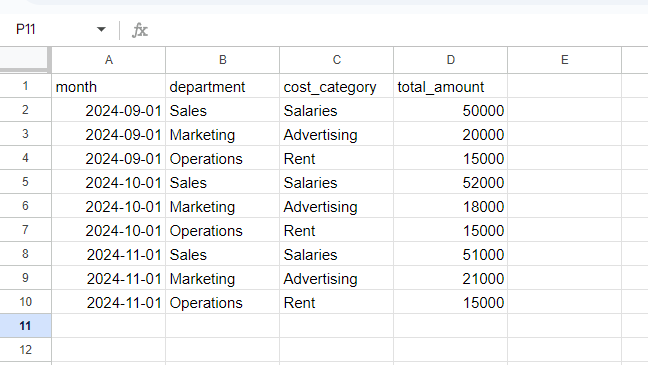The width and height of the screenshot is (648, 365).
Task: Select row 8 header
Action: (x=25, y=254)
